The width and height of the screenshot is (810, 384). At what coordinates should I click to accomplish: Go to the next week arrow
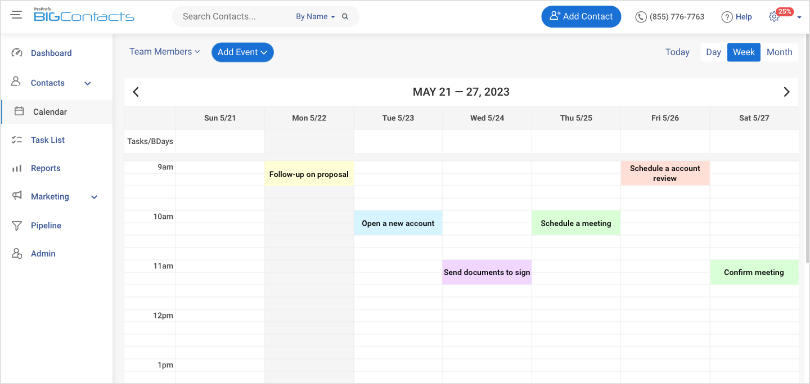786,92
